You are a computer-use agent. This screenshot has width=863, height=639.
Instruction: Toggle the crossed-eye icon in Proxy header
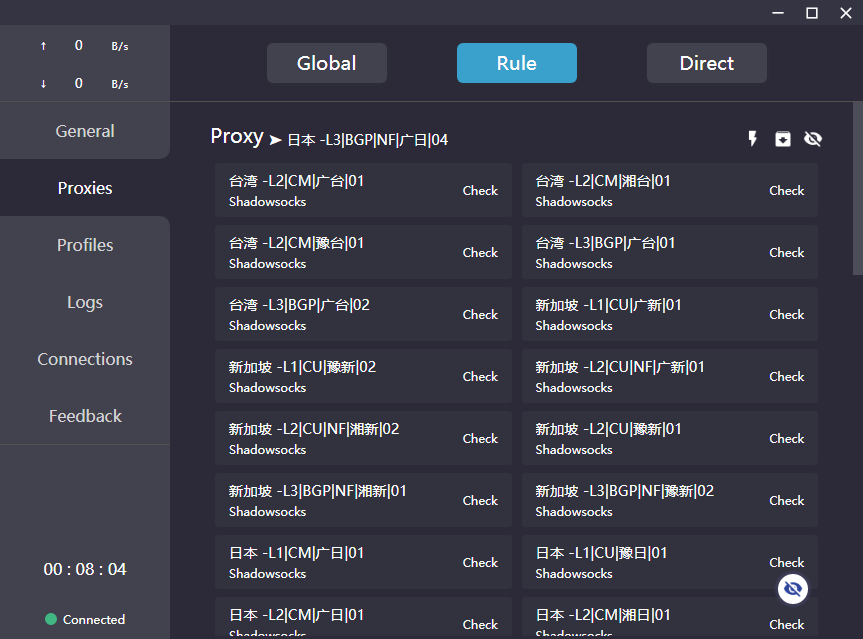pyautogui.click(x=813, y=139)
